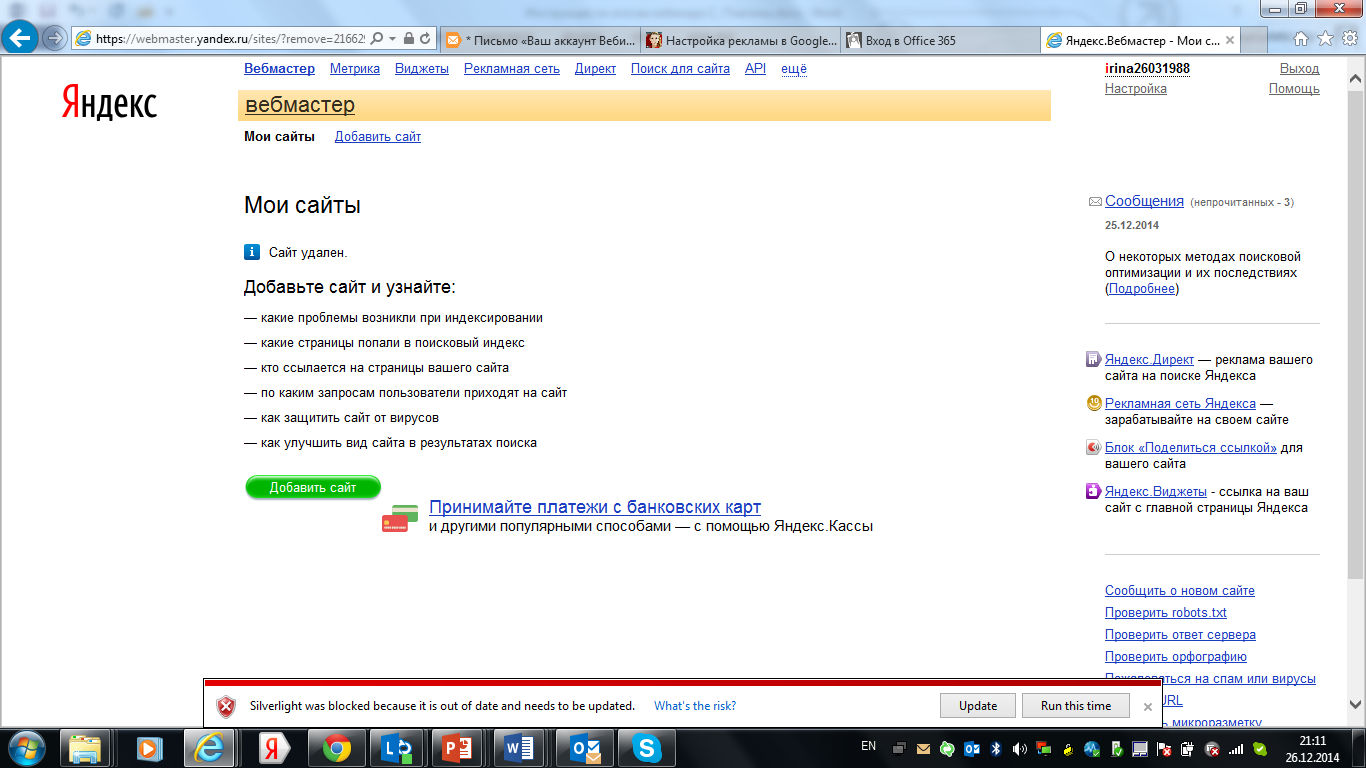1366x768 pixels.
Task: Click the volume speaker tray icon
Action: 1020,748
